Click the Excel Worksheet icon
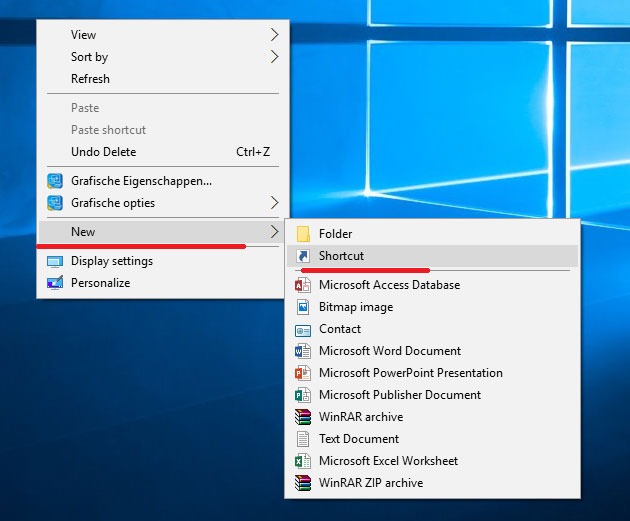630x521 pixels. coord(303,461)
